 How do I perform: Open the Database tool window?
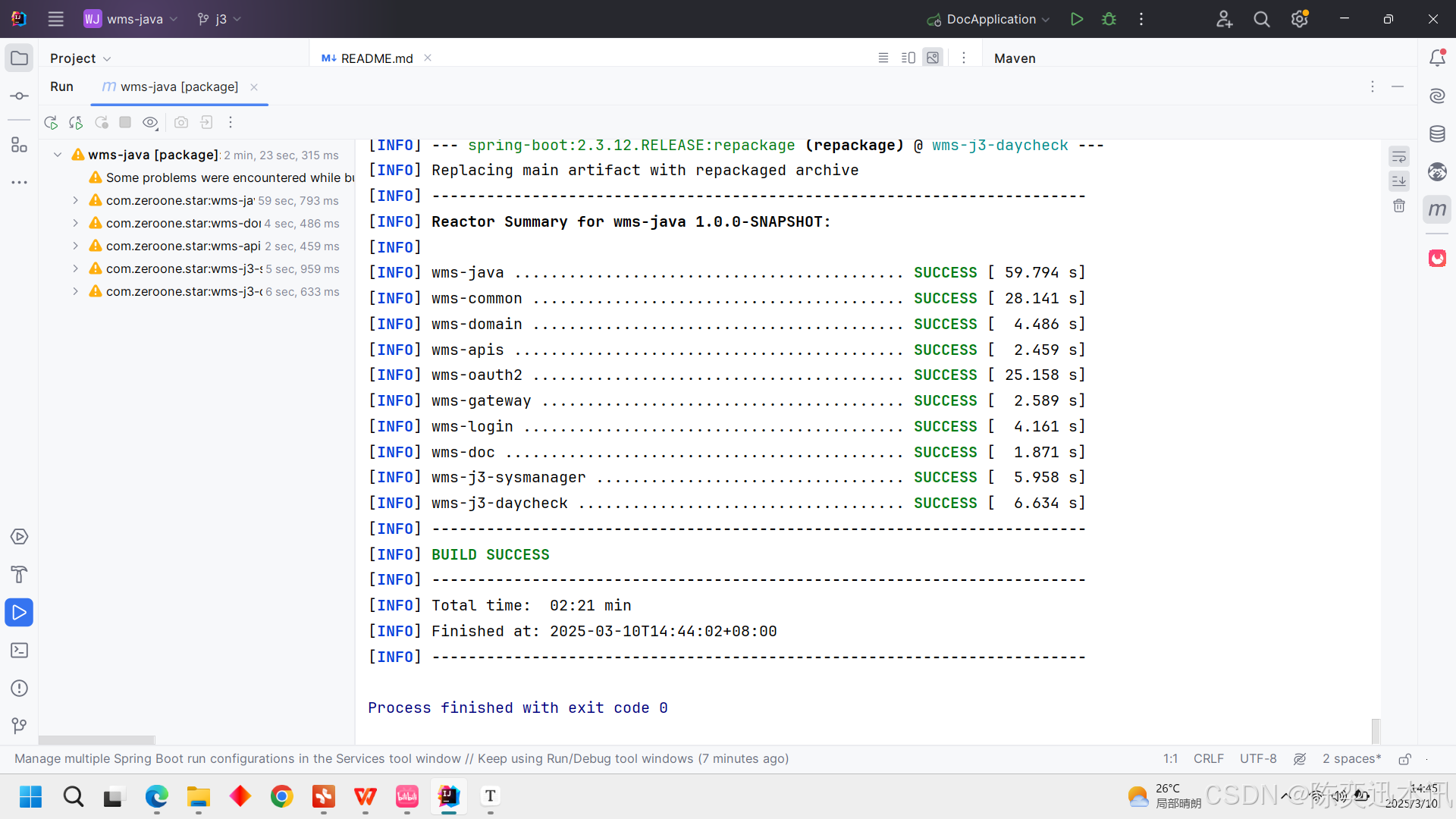coord(1437,134)
